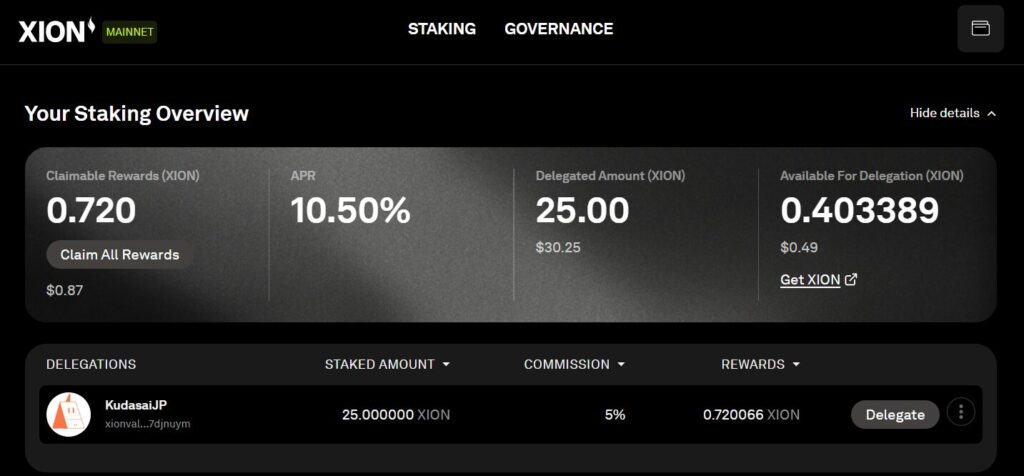This screenshot has height=476, width=1024.
Task: Select the KudasaiJP validator name
Action: pyautogui.click(x=136, y=405)
